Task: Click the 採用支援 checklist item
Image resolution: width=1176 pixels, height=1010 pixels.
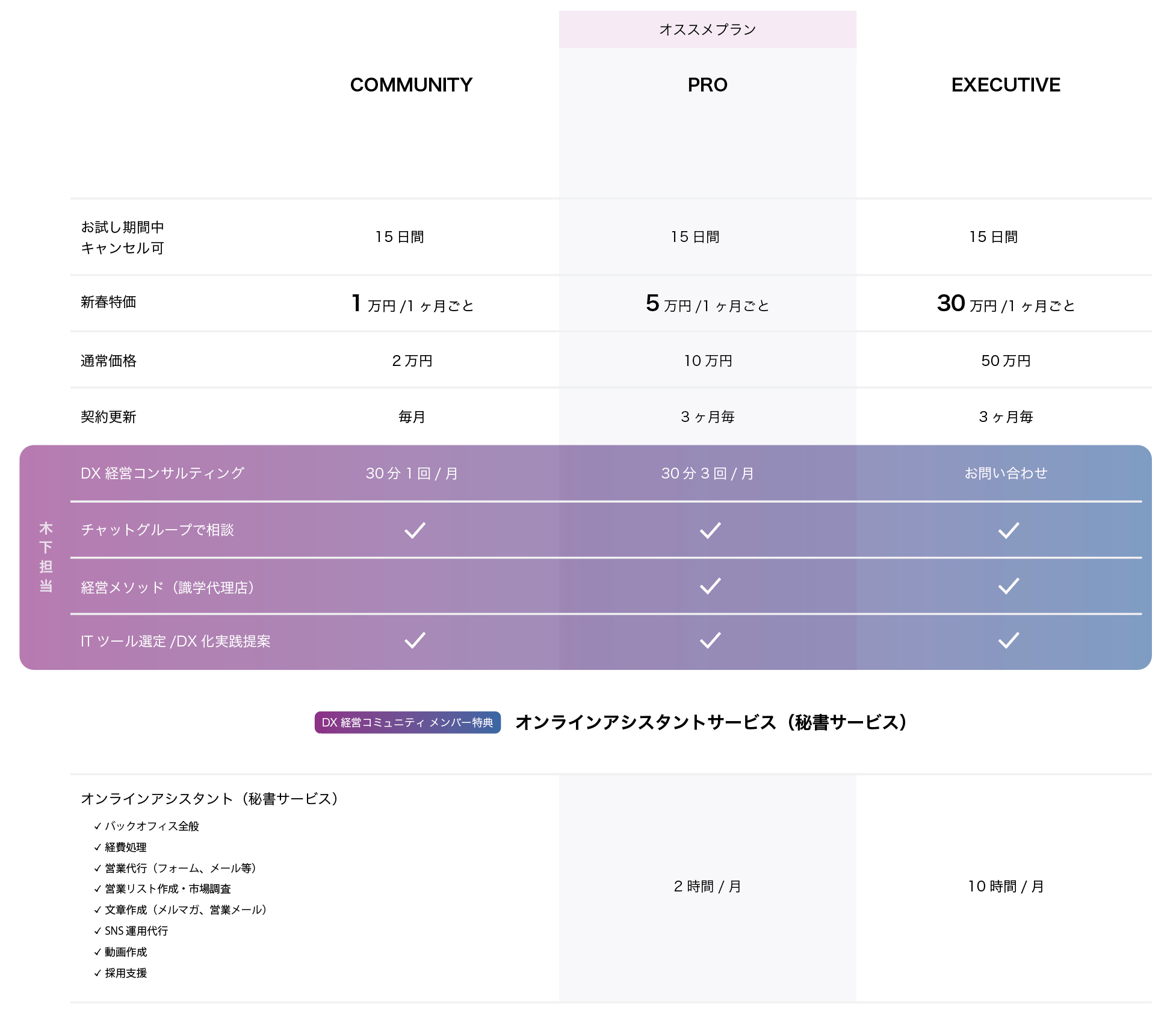Action: (x=125, y=973)
